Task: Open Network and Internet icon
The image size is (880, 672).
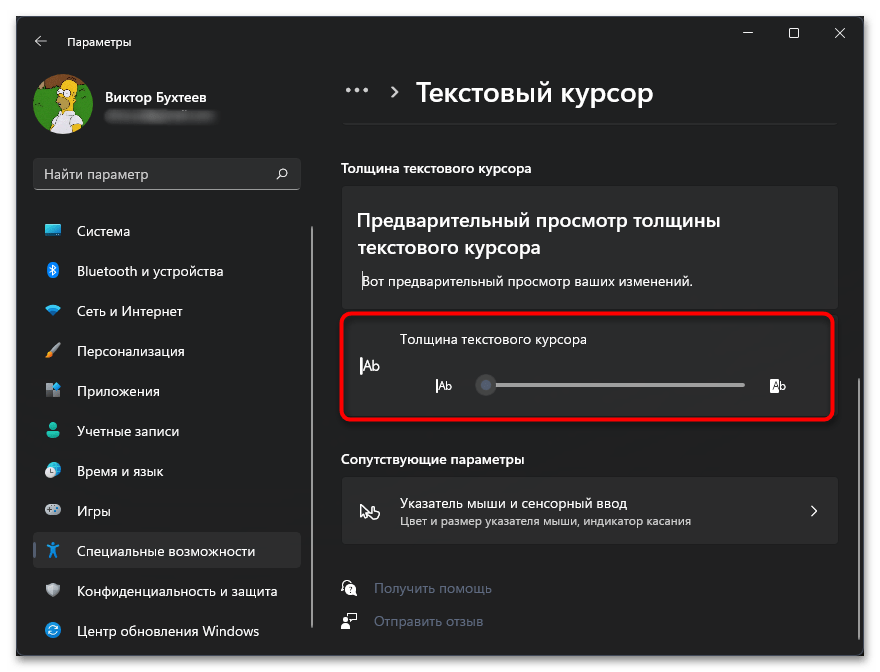Action: 54,311
